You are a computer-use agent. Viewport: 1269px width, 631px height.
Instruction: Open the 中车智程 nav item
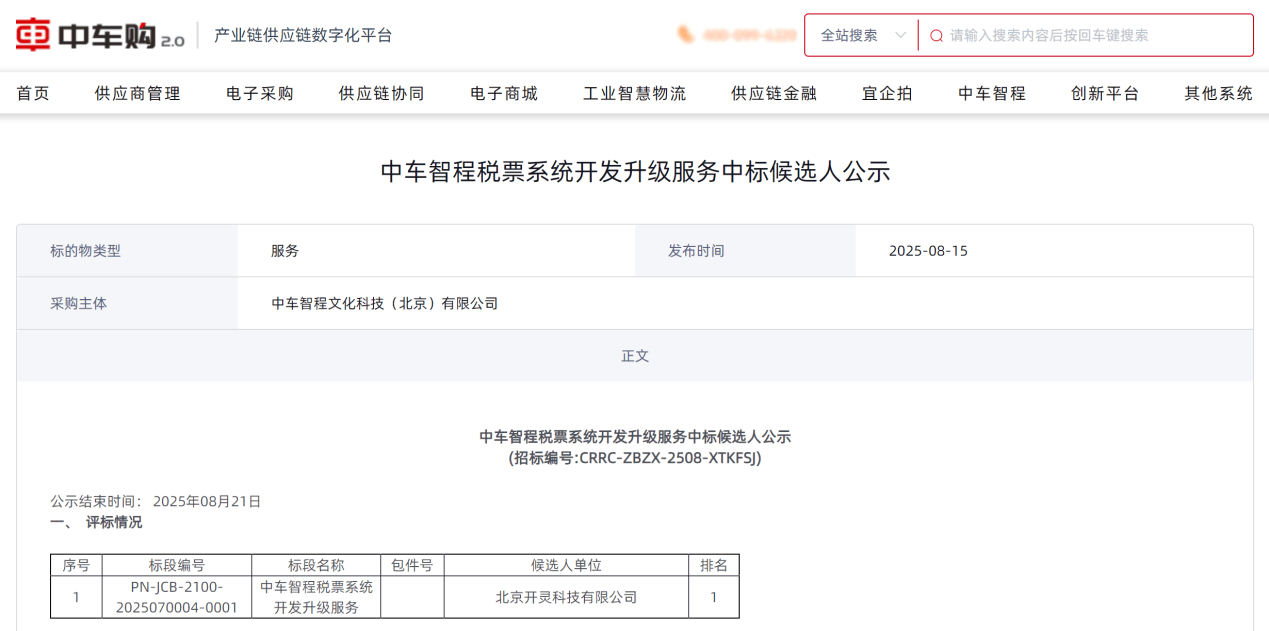(992, 94)
